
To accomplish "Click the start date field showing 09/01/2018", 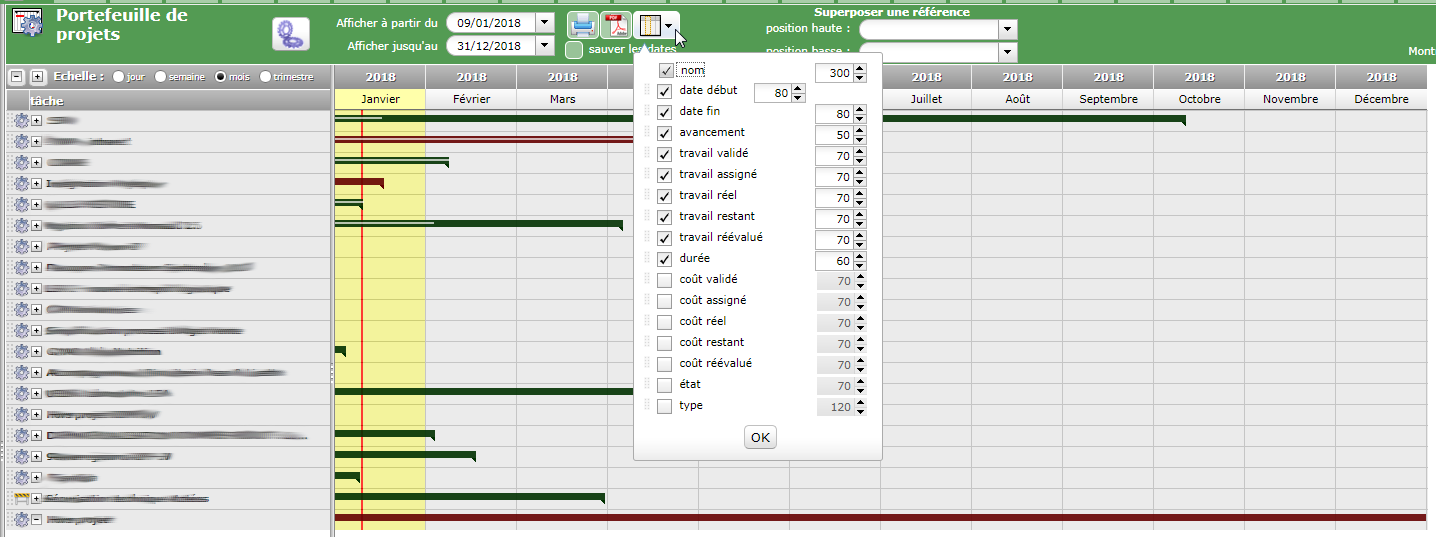I will tap(490, 23).
